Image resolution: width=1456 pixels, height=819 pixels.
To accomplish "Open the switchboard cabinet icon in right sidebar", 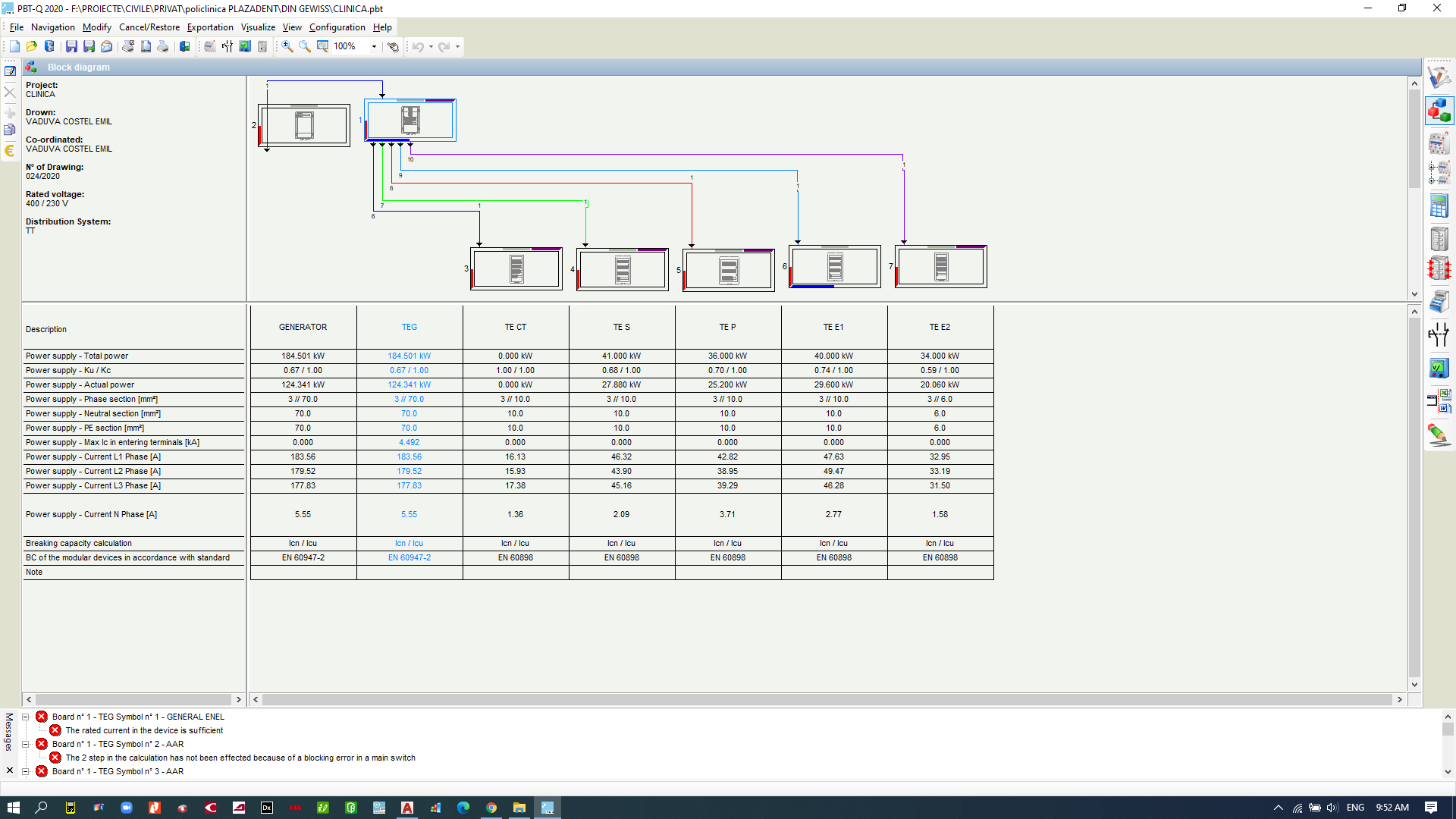I will (1439, 238).
